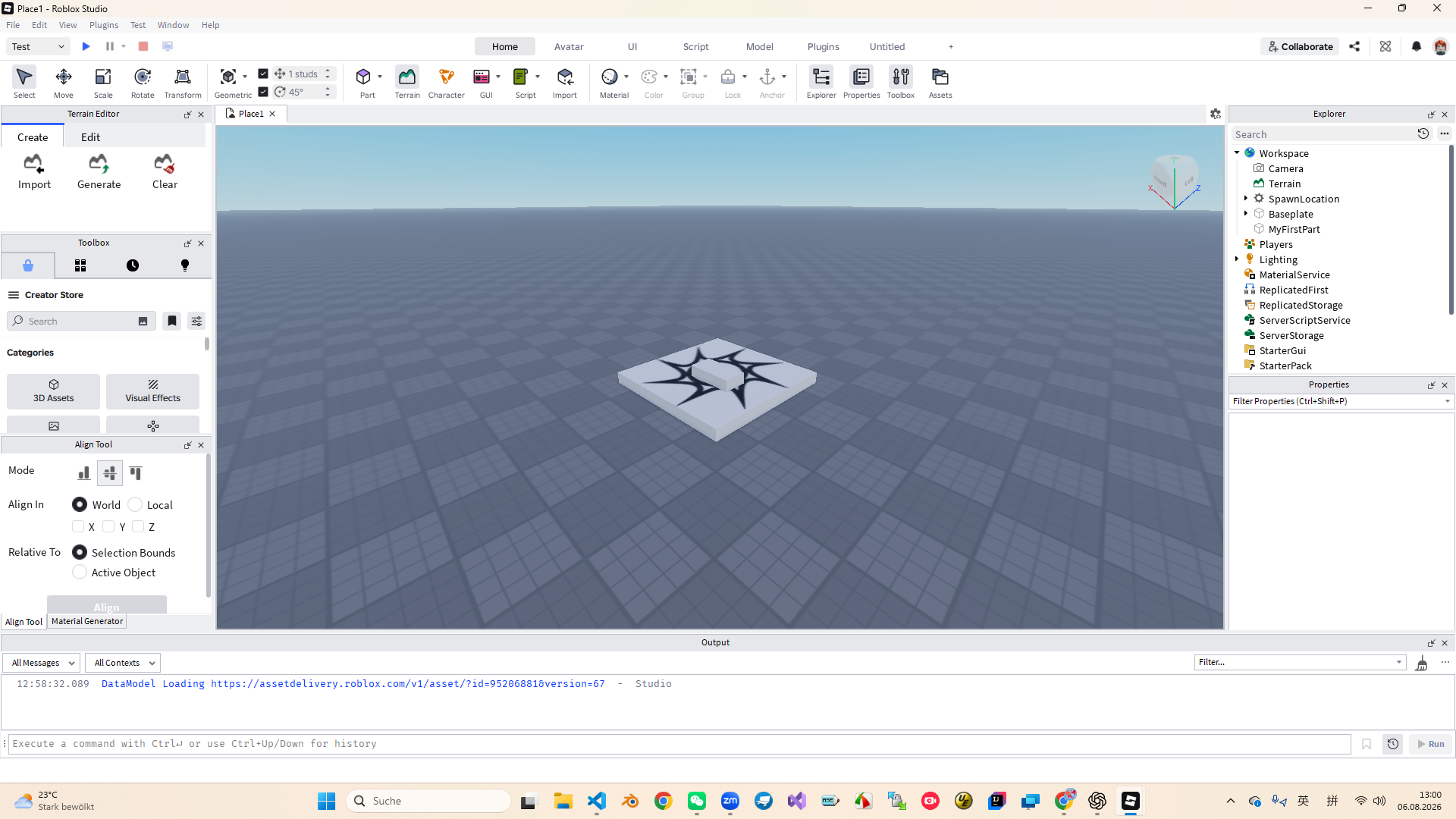Toggle rotate snapping 45° checkbox
This screenshot has width=1456, height=819.
click(263, 92)
